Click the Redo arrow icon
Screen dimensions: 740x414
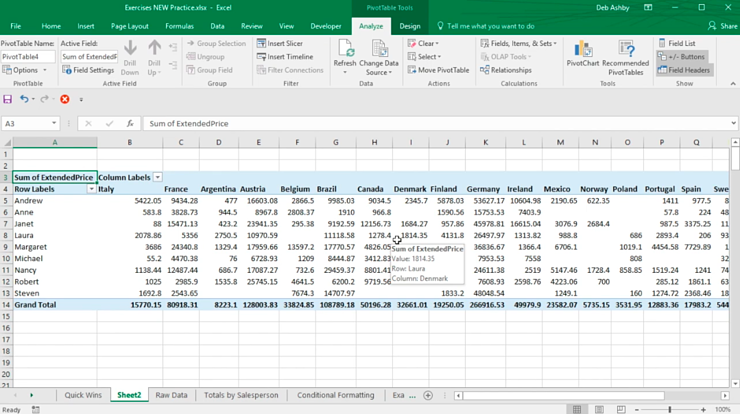[44, 99]
